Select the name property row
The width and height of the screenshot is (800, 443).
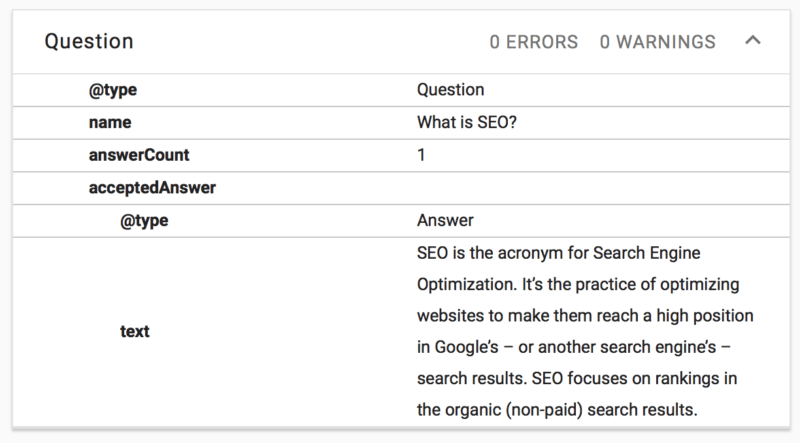(401, 122)
